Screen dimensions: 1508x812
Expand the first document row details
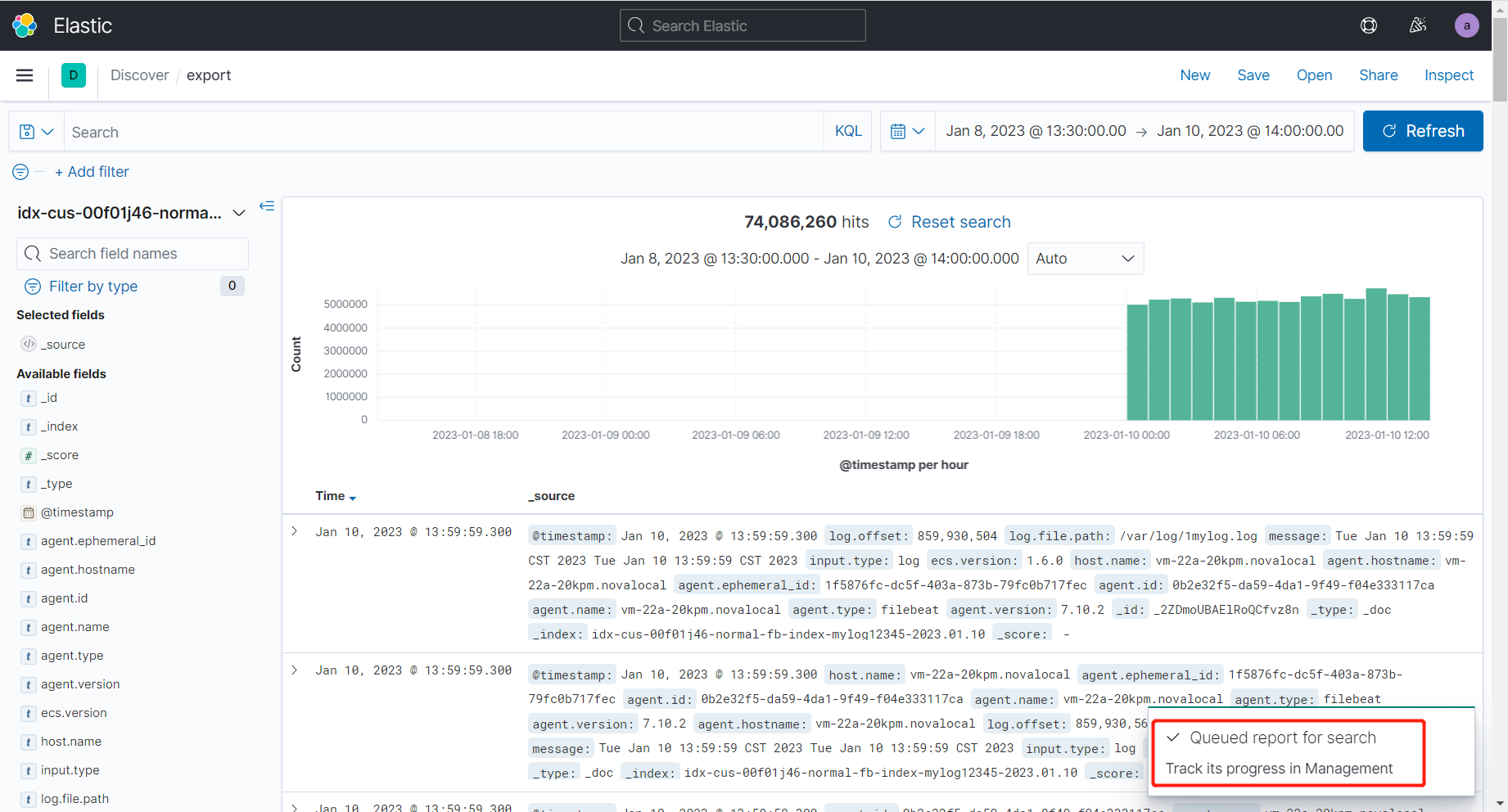[295, 531]
